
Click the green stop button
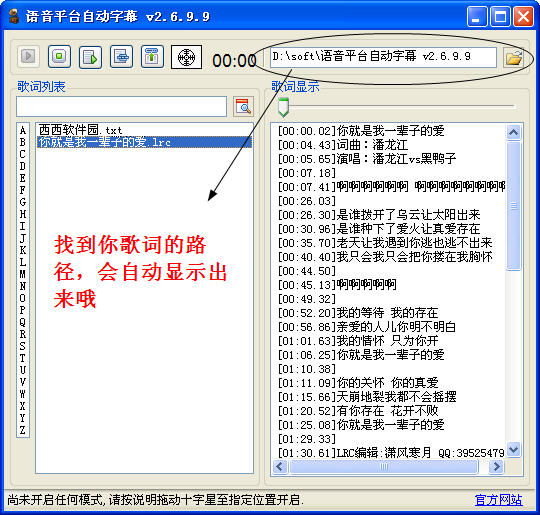(x=59, y=56)
